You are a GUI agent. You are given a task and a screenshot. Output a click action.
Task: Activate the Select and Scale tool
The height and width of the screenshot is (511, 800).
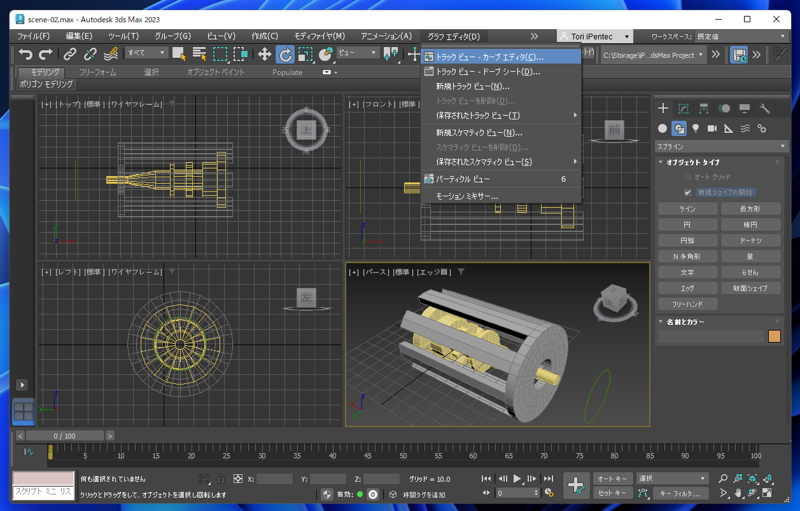pos(305,54)
